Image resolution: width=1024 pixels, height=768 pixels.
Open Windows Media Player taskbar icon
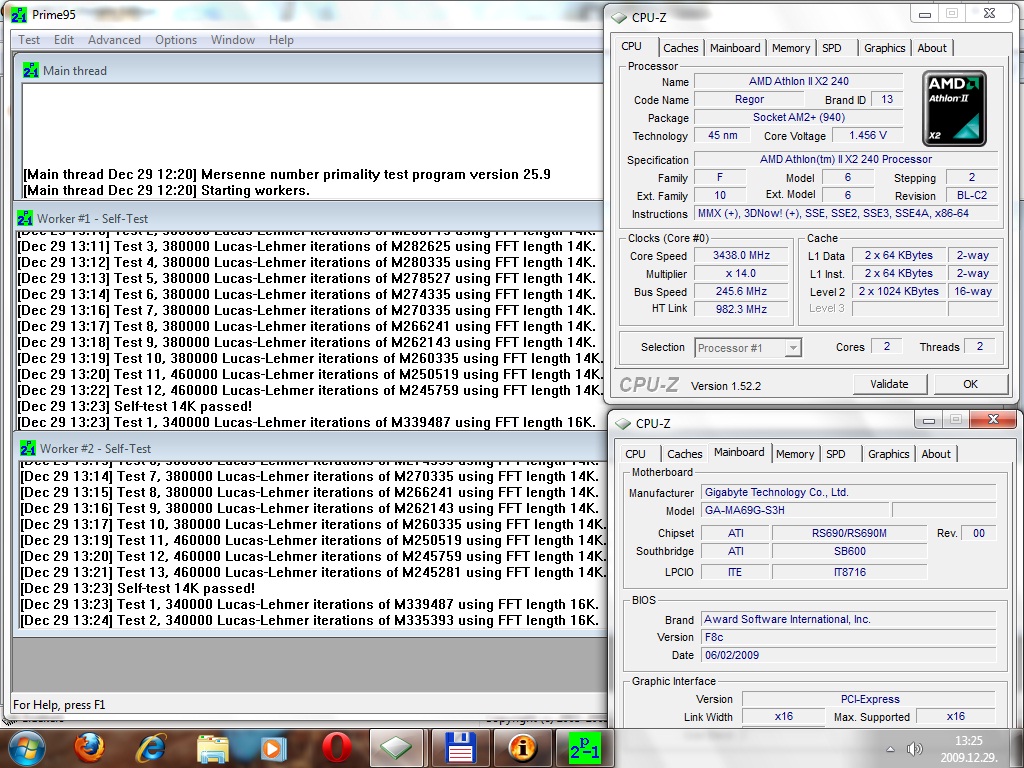tap(274, 748)
